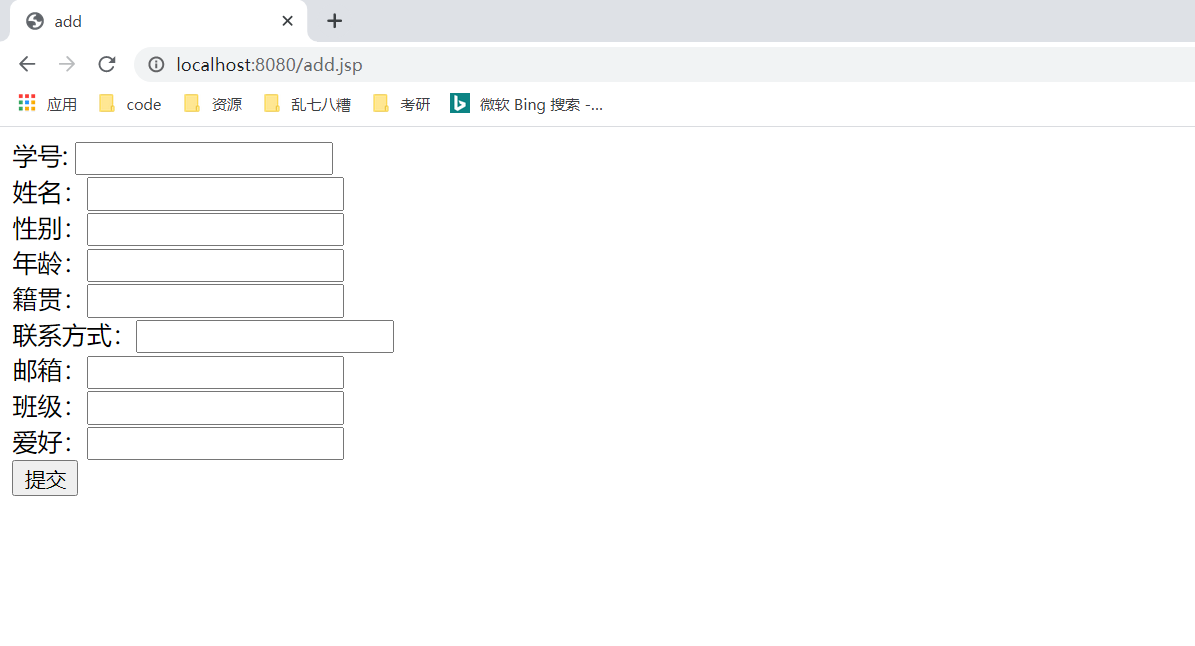View site information icon in address bar

click(x=156, y=65)
